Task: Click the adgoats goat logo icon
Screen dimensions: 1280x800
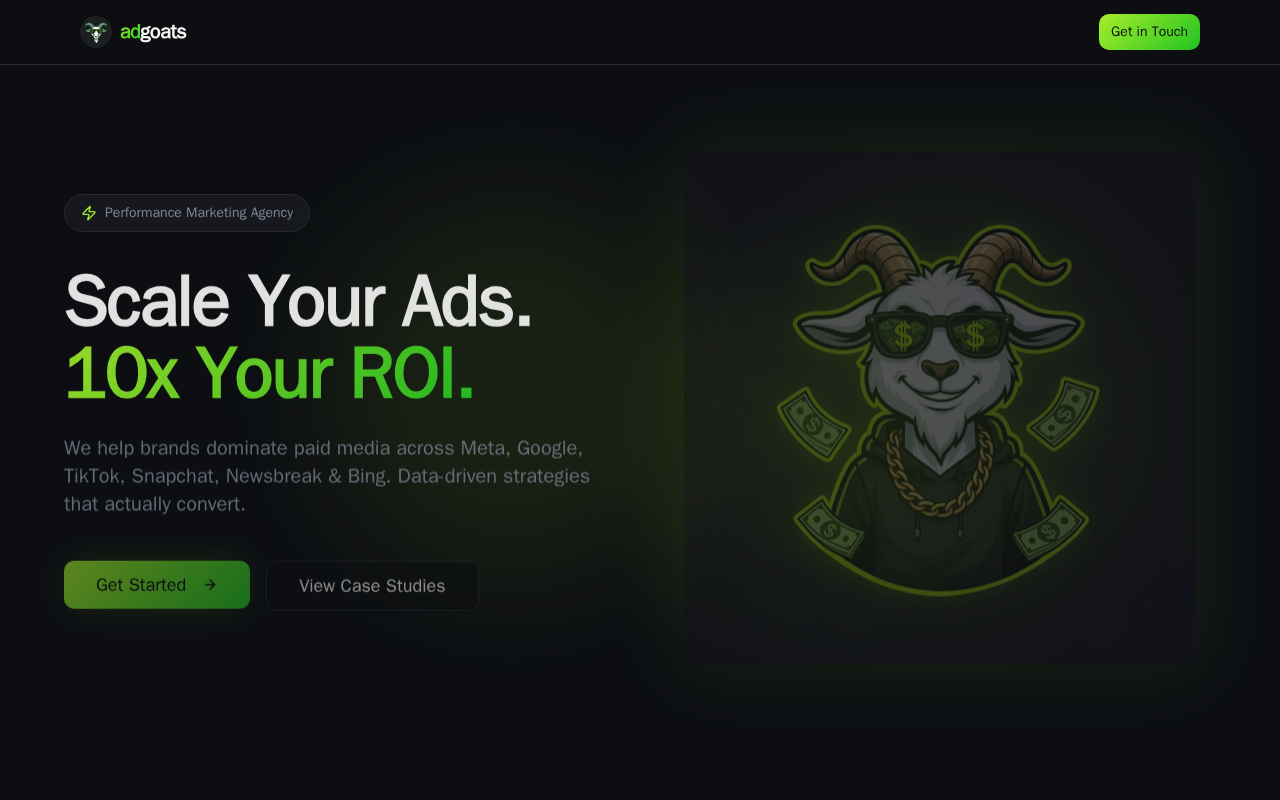Action: tap(96, 32)
